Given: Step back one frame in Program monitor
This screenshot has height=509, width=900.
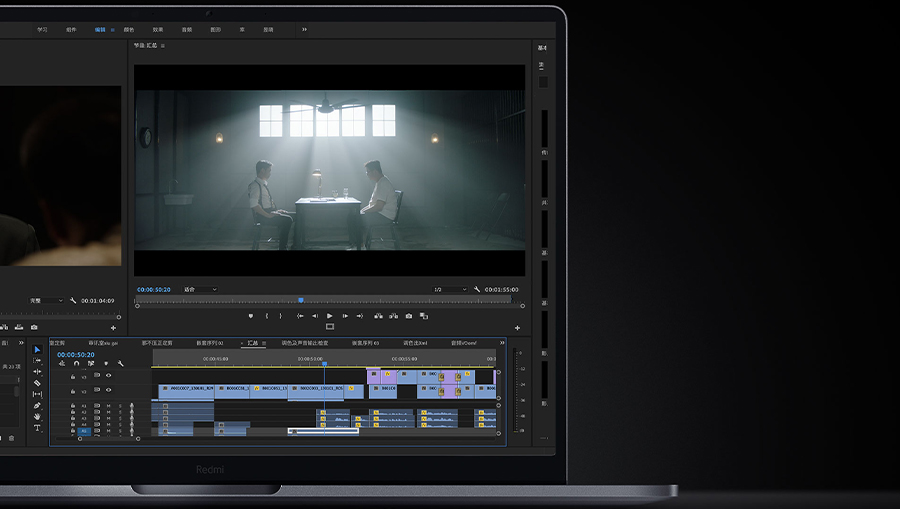Looking at the screenshot, I should point(315,316).
